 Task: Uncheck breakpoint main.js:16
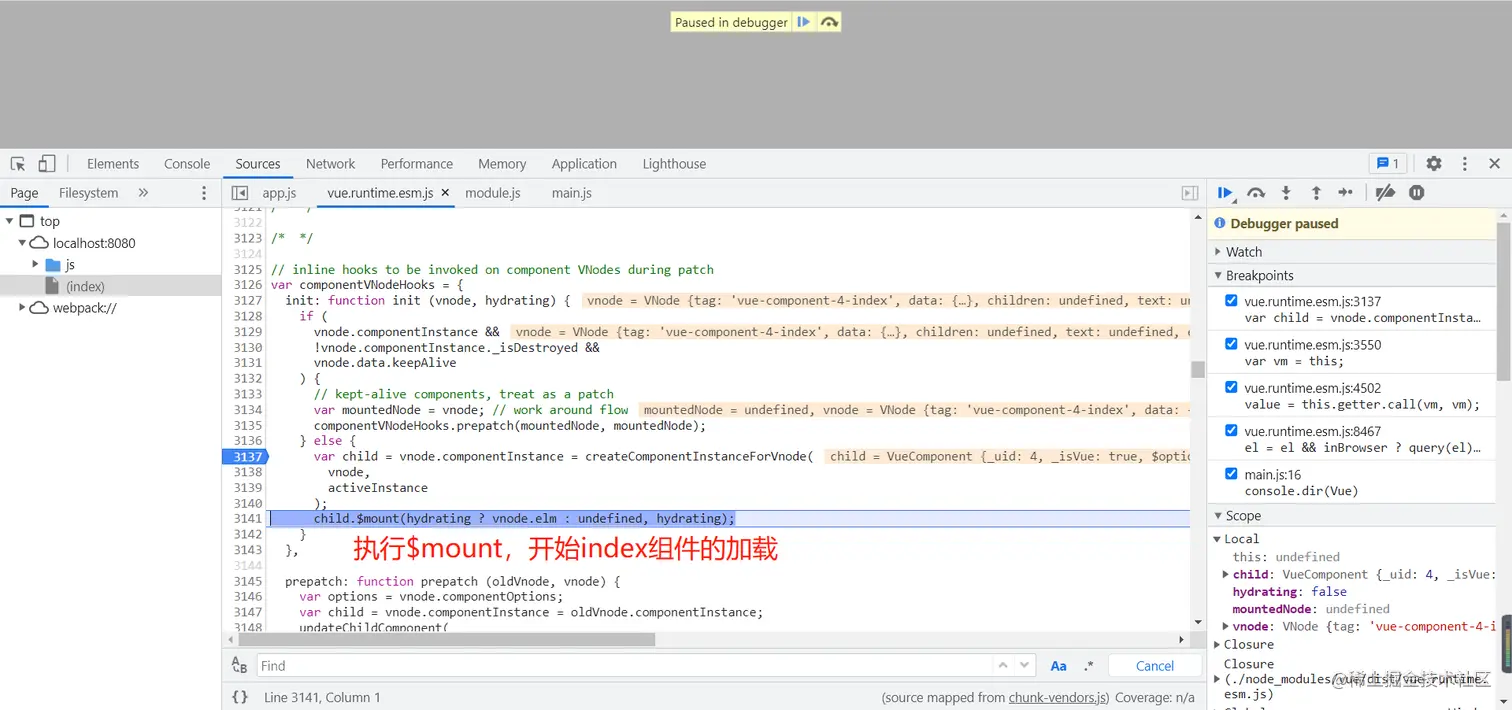click(1231, 474)
